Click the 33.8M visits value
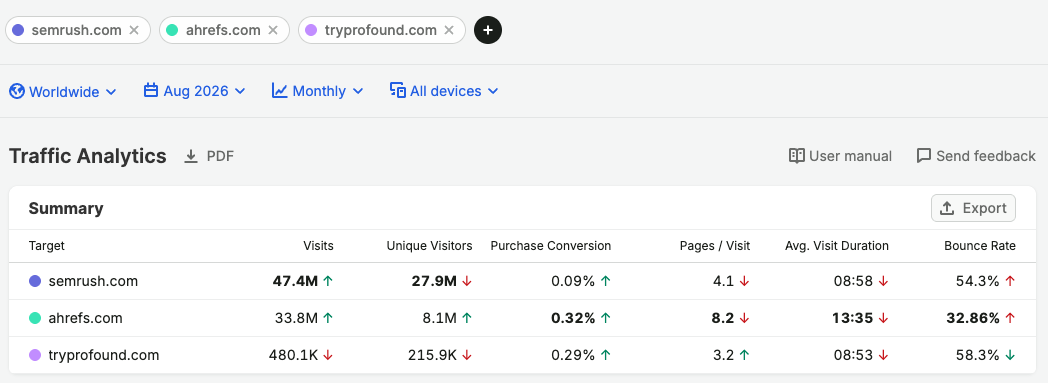Image resolution: width=1048 pixels, height=383 pixels. [296, 318]
